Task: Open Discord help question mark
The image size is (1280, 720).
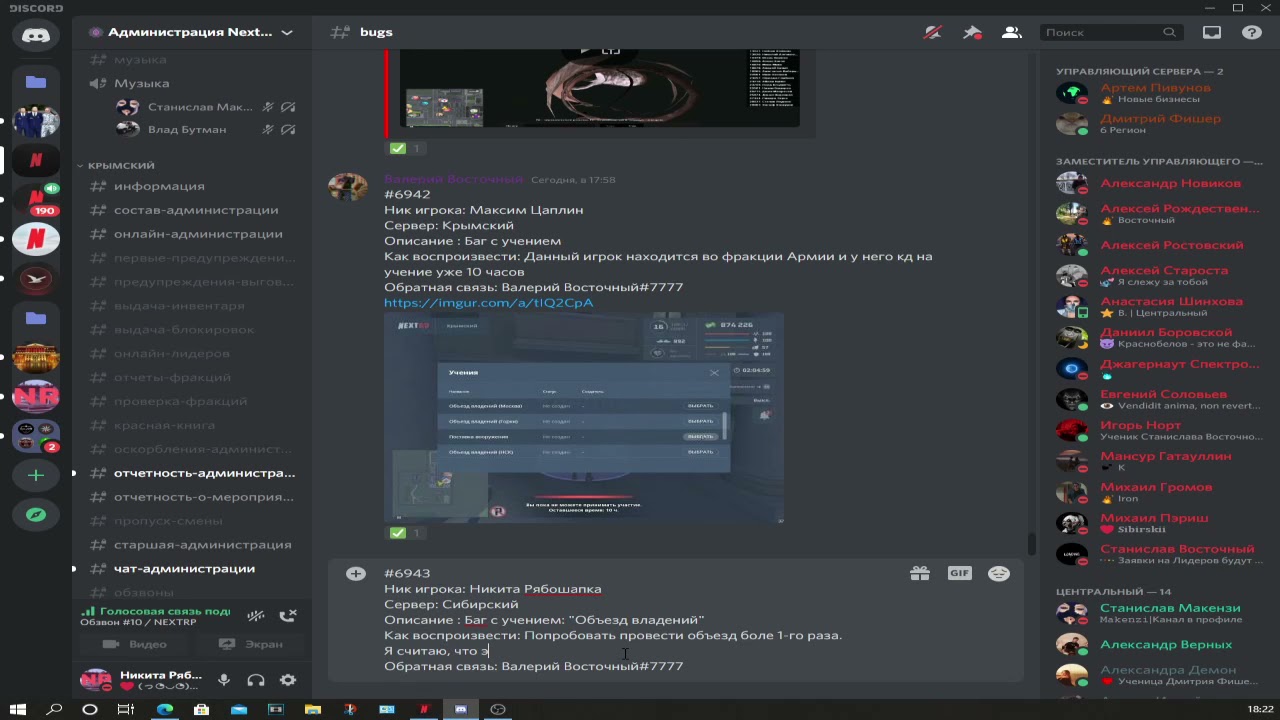Action: tap(1252, 32)
